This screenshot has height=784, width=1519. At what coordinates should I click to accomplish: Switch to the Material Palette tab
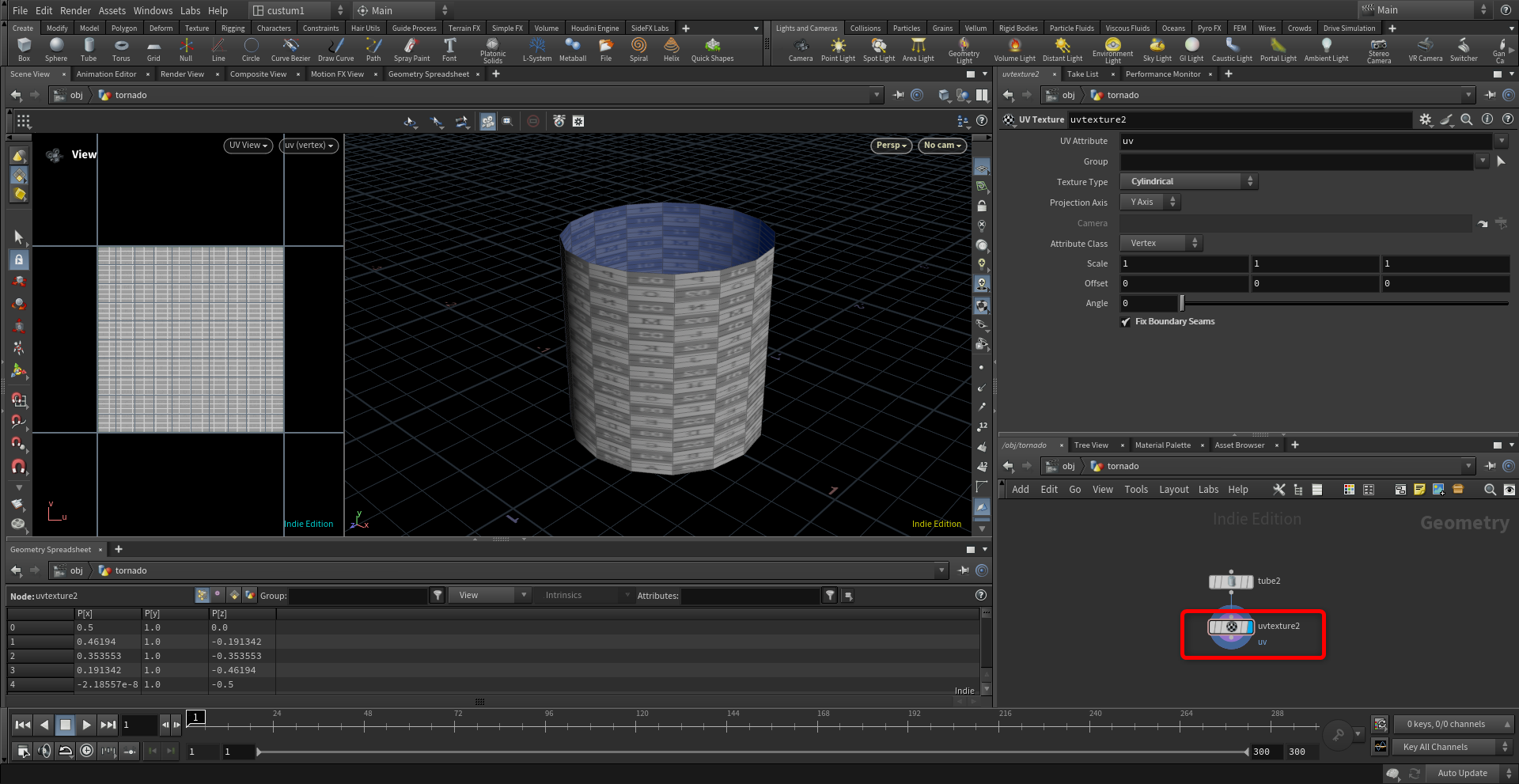pyautogui.click(x=1162, y=445)
